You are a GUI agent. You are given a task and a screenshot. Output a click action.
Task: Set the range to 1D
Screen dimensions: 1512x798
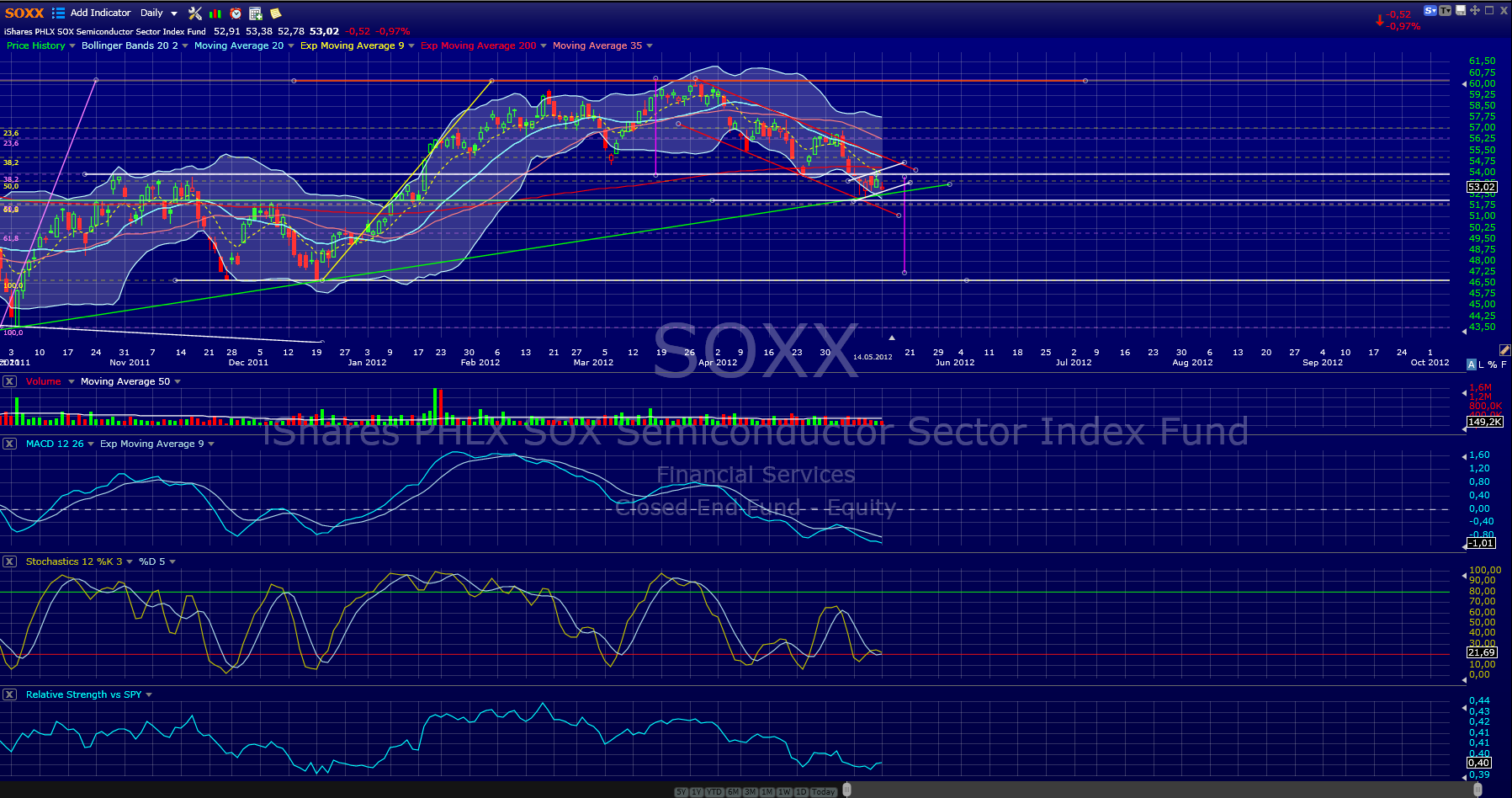(x=802, y=791)
